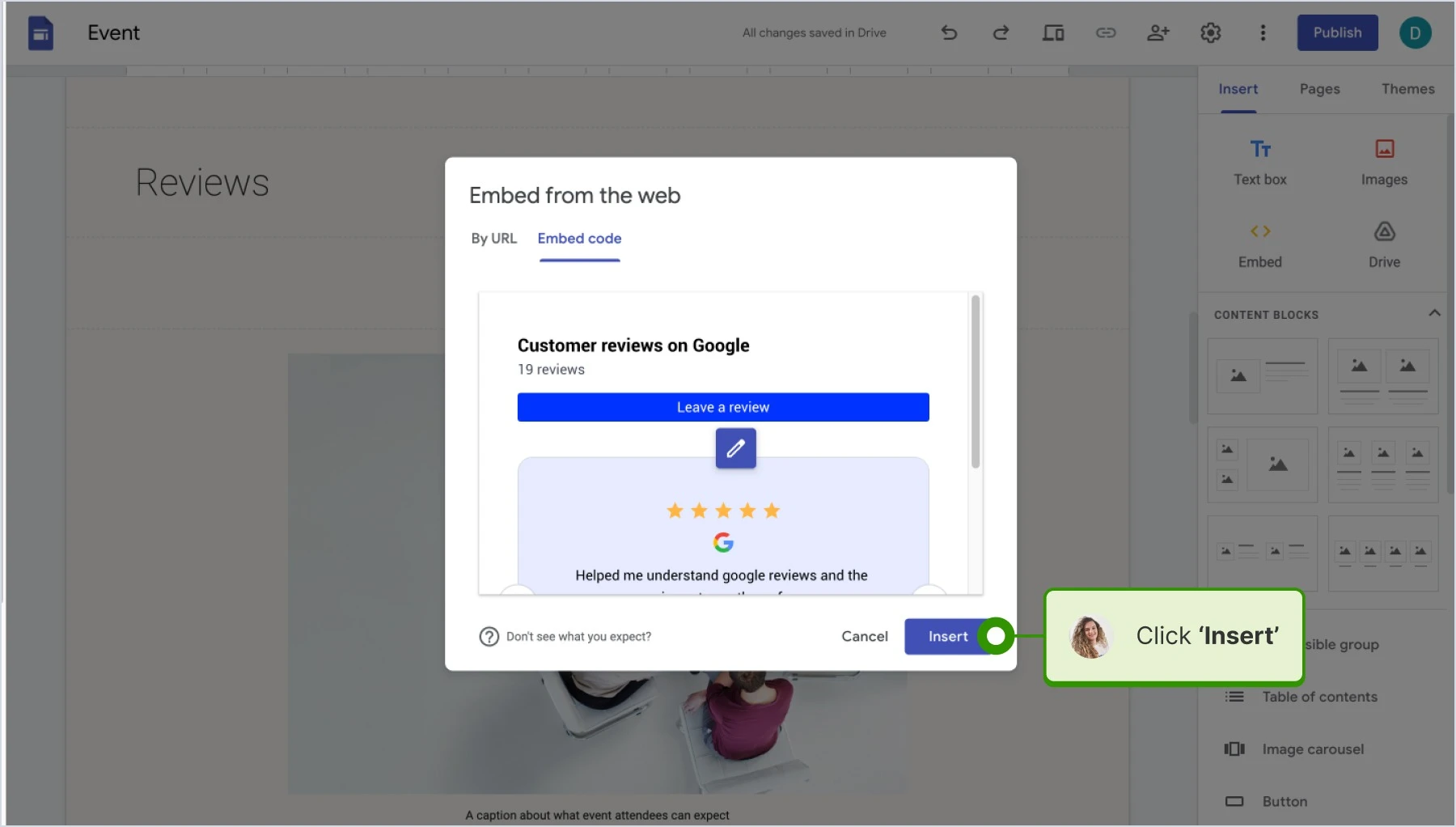1456x827 pixels.
Task: Click the copy published link icon
Action: point(1106,33)
